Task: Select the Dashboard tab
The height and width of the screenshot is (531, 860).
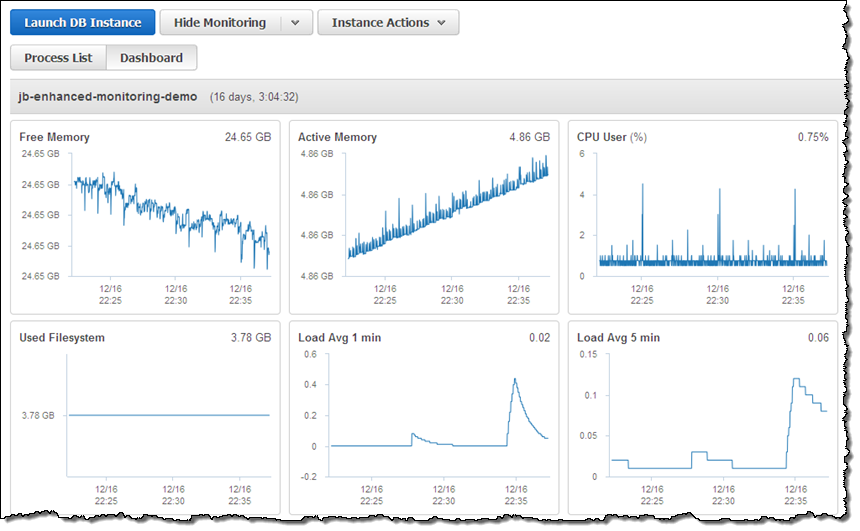Action: [x=151, y=58]
